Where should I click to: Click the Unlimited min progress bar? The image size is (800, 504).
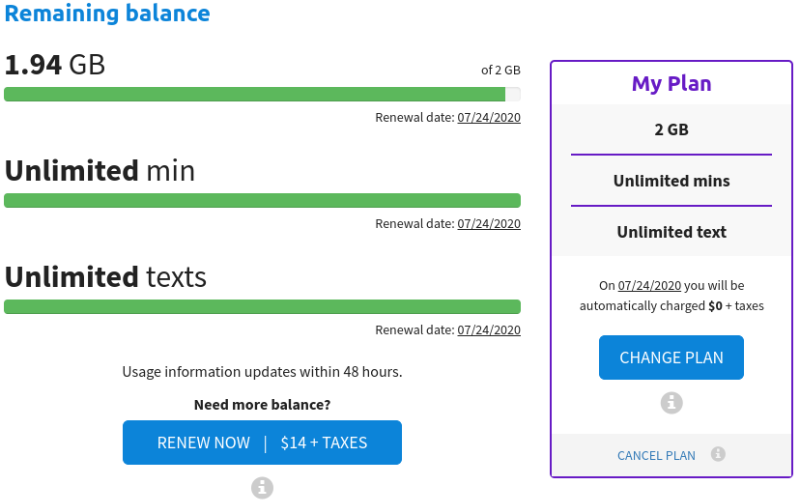(x=262, y=200)
